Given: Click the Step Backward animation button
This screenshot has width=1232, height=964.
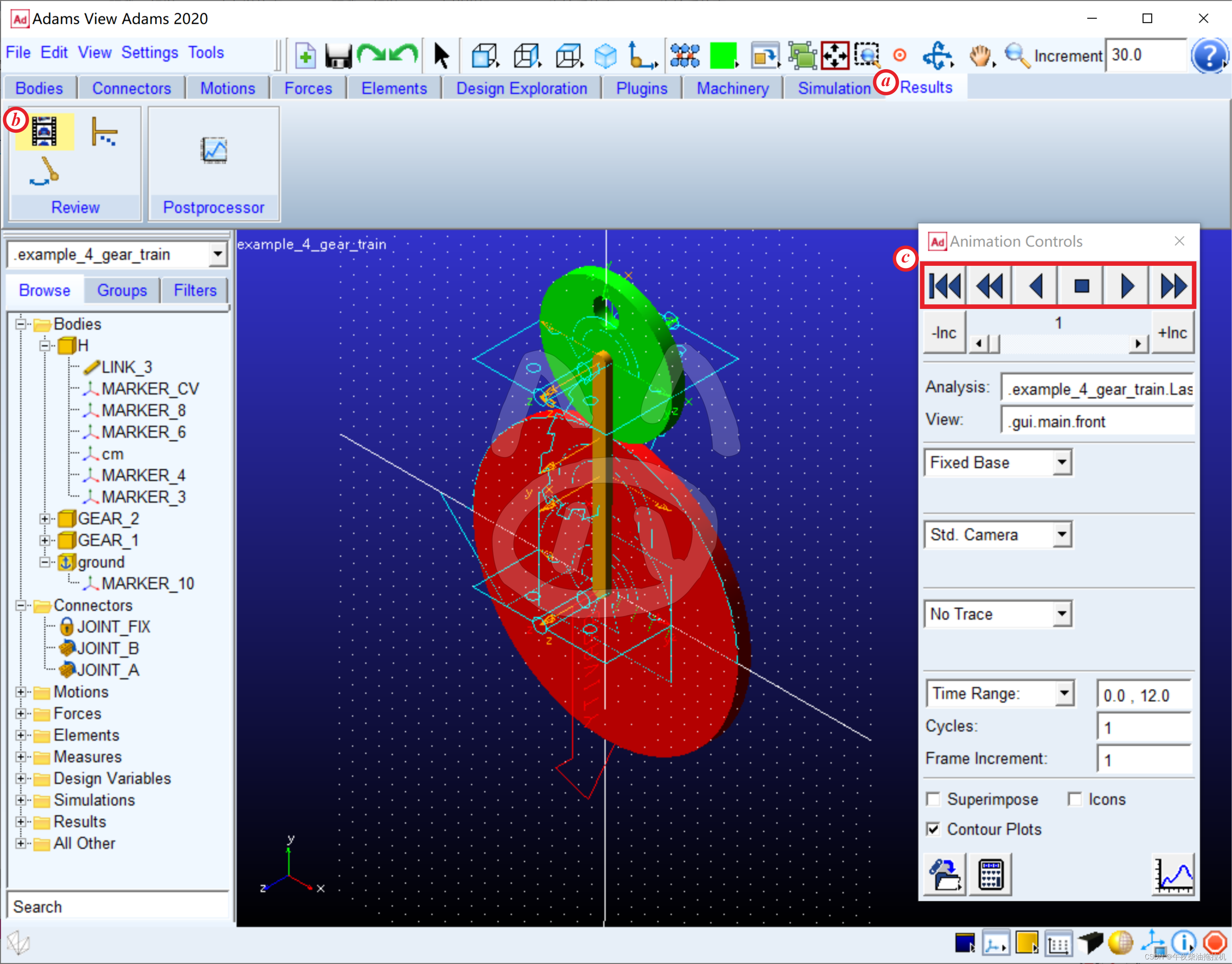Looking at the screenshot, I should (1035, 285).
